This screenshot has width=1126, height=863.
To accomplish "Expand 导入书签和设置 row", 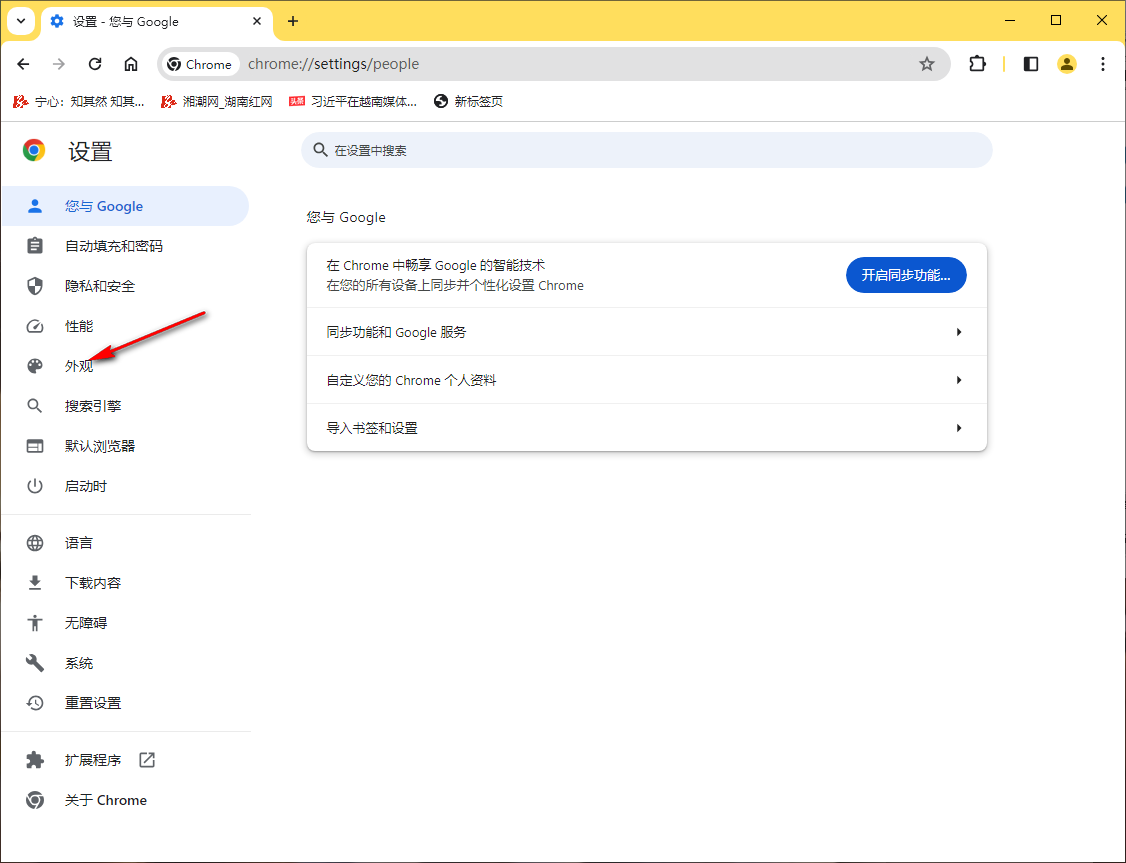I will (x=646, y=428).
